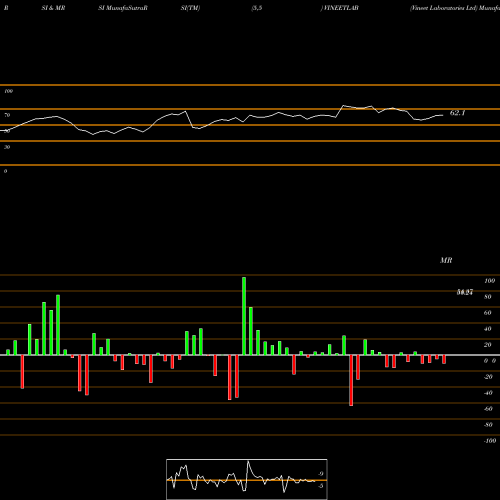The image size is (500, 500).
Task: Click the longest red bar in MR histogram
Action: click(x=351, y=380)
